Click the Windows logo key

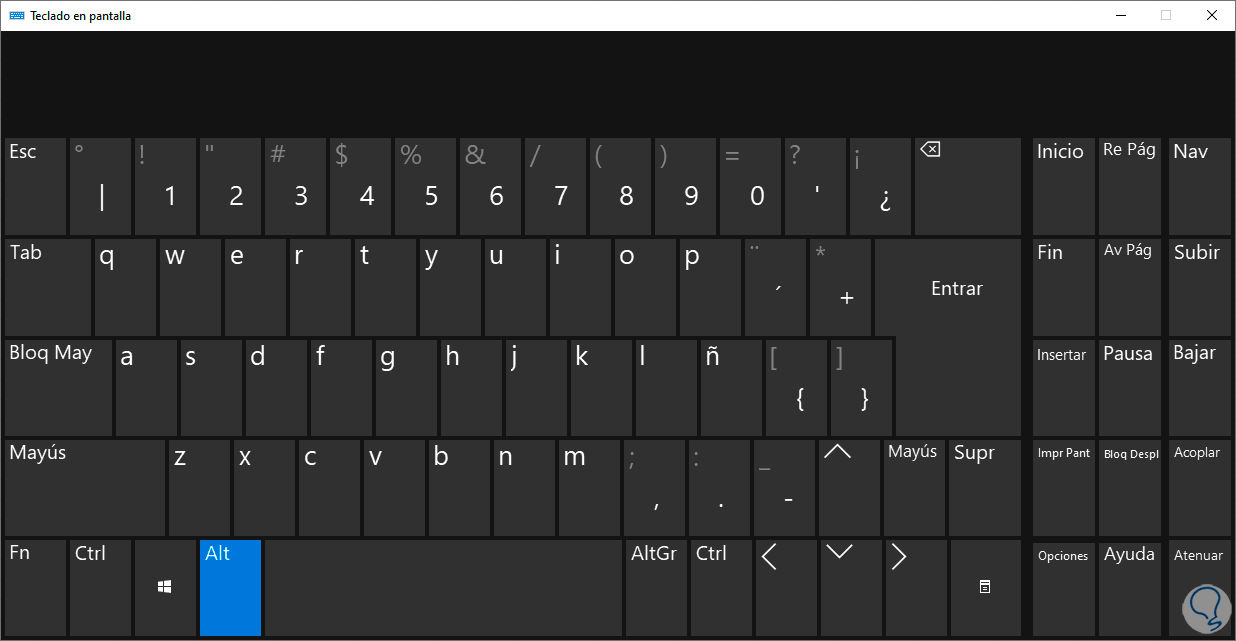165,587
